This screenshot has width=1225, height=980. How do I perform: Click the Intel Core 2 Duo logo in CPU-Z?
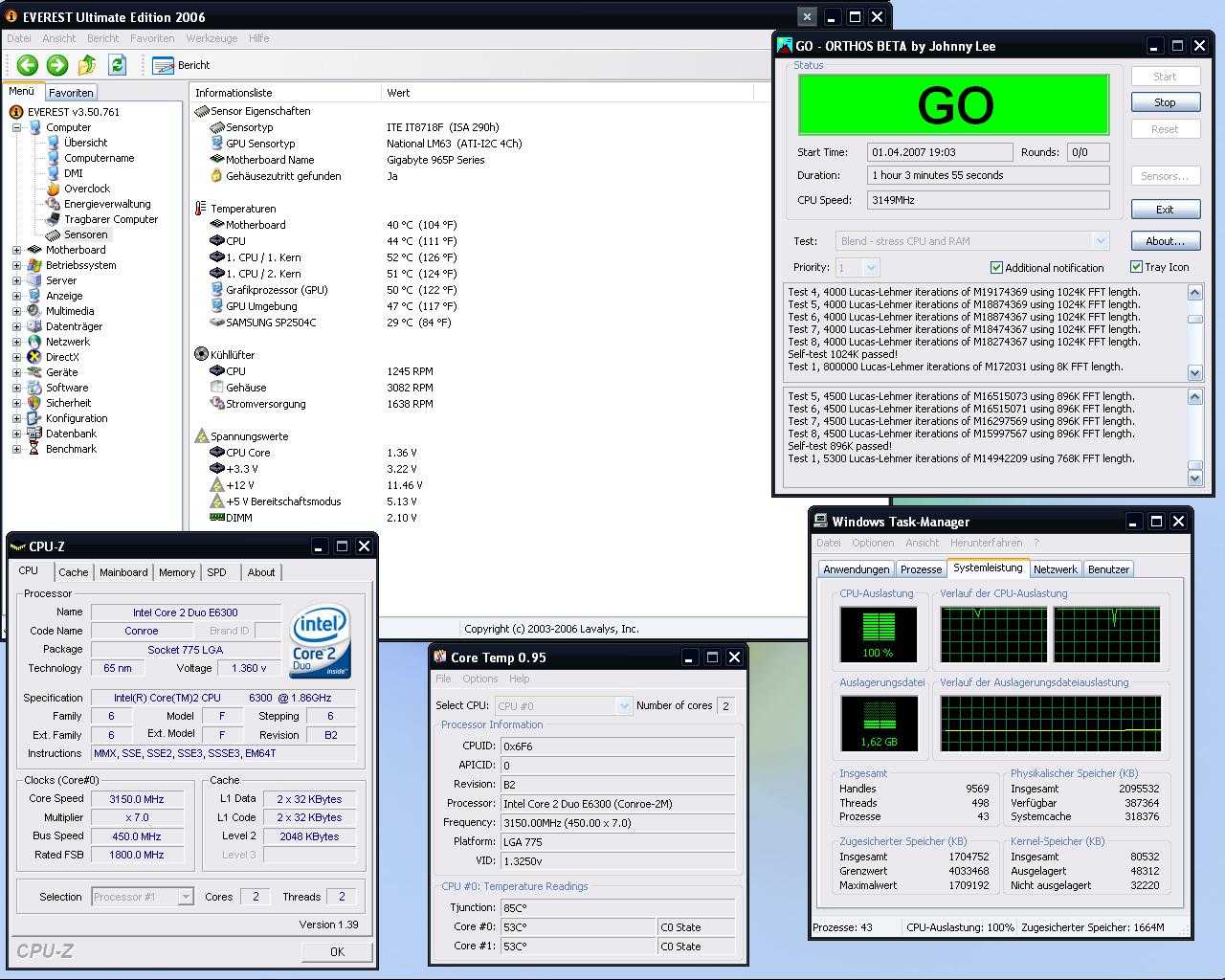321,640
